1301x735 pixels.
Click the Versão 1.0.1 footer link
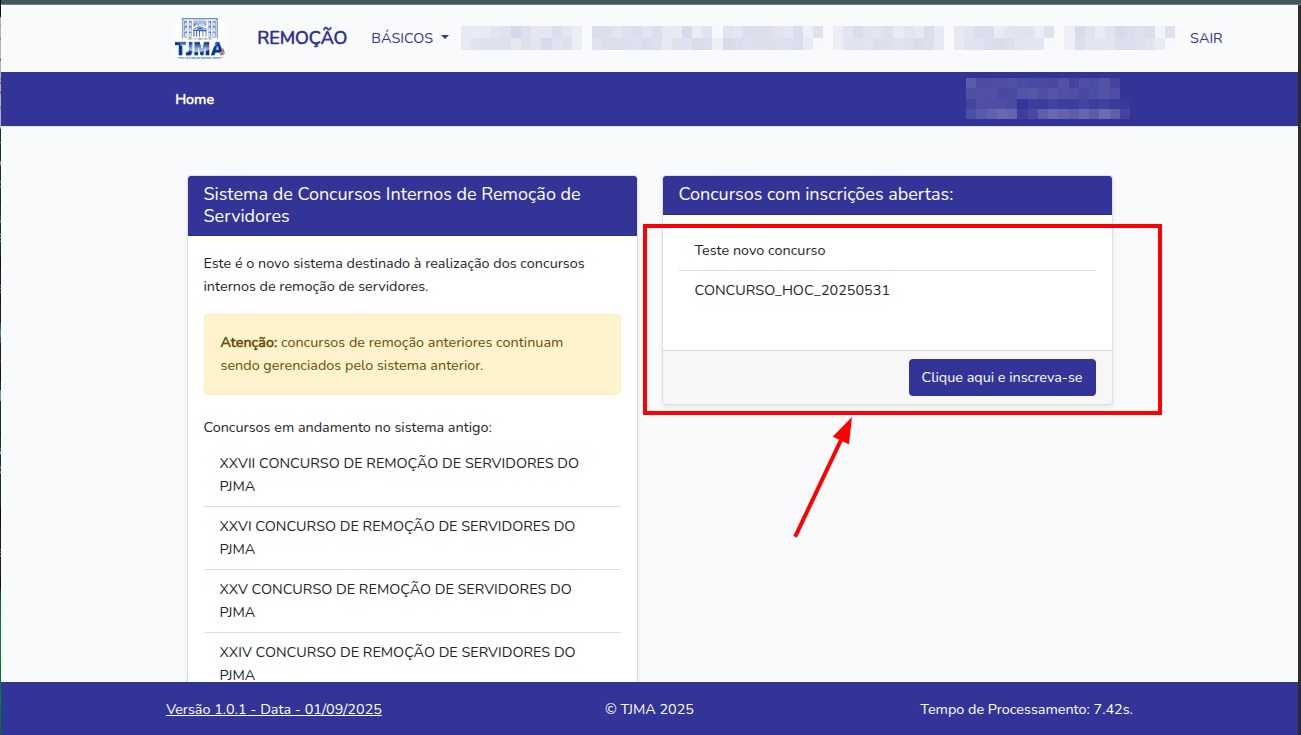tap(274, 709)
